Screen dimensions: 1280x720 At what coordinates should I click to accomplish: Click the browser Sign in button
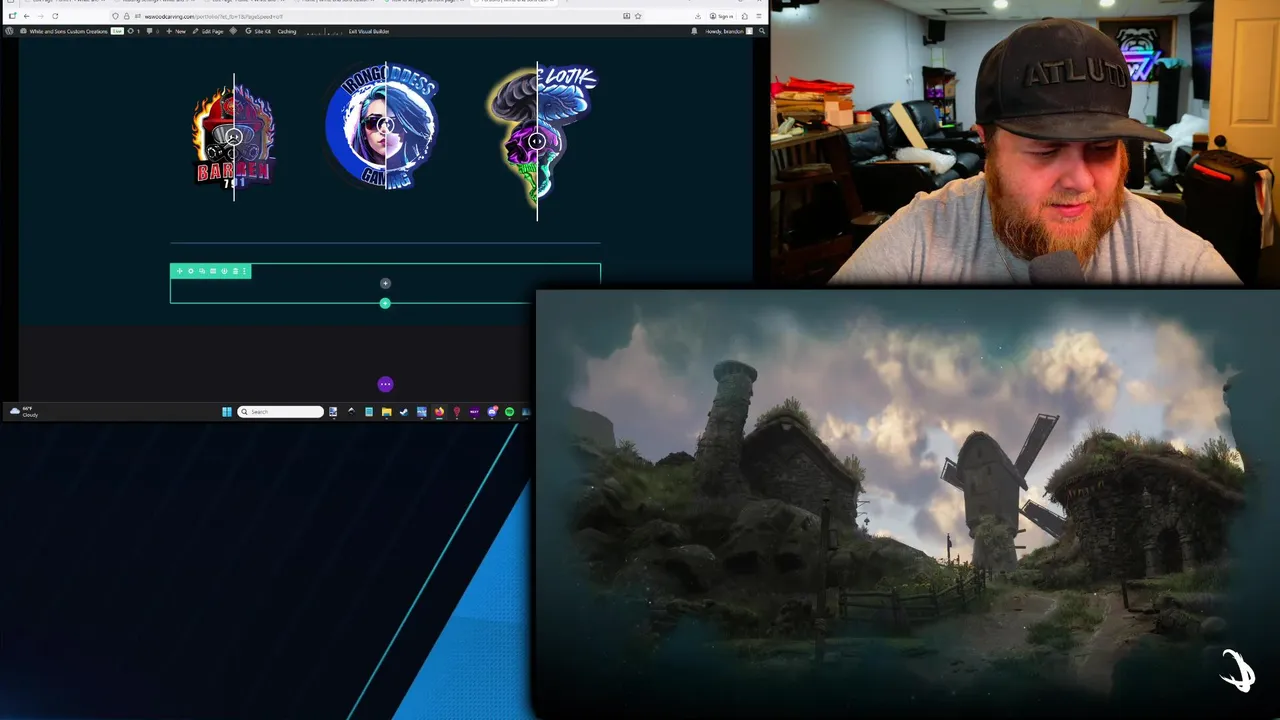coord(721,16)
